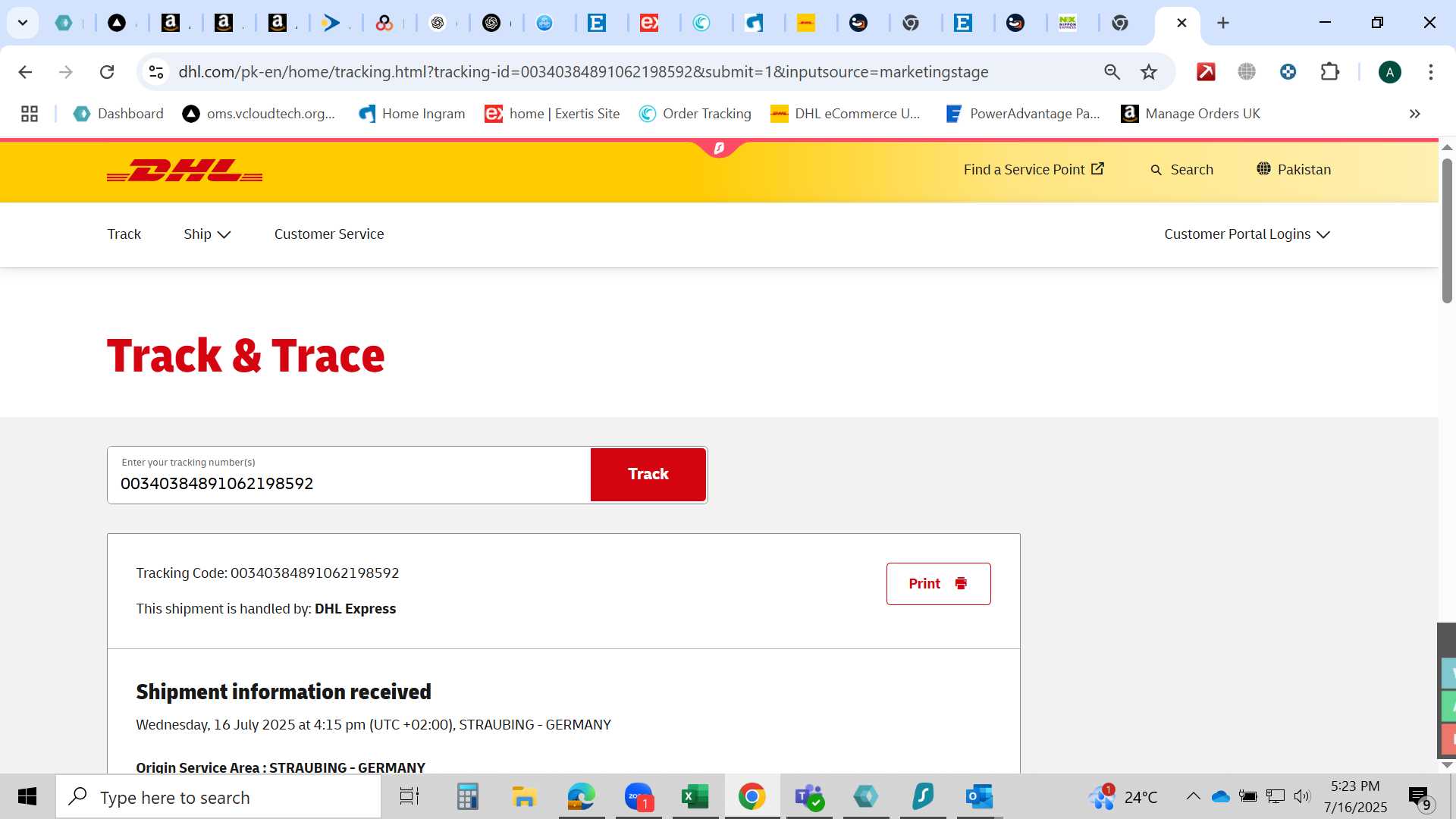This screenshot has height=819, width=1456.
Task: Open Chrome three-dot menu
Action: (x=1430, y=72)
